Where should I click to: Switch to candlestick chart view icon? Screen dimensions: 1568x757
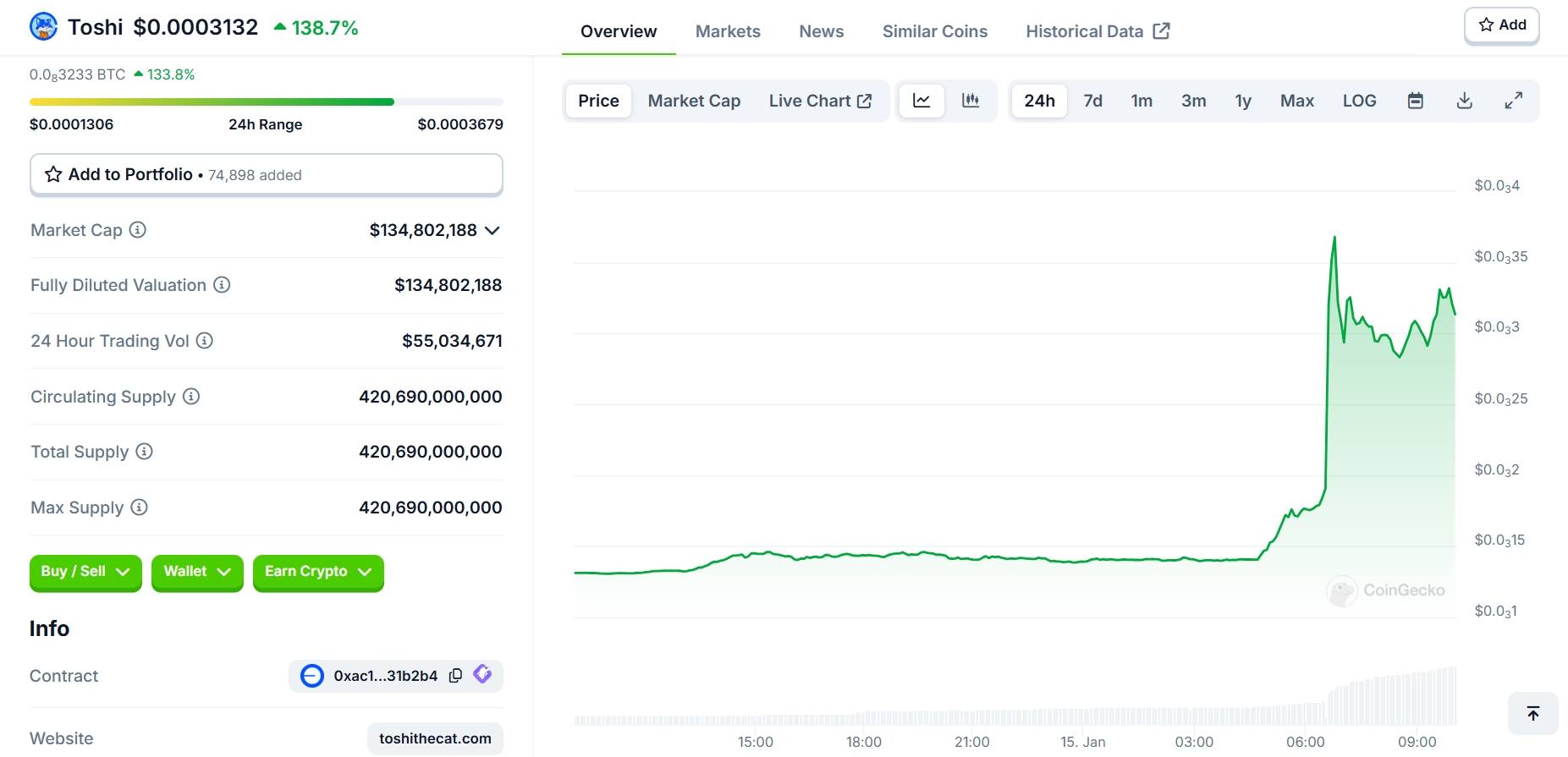[971, 101]
